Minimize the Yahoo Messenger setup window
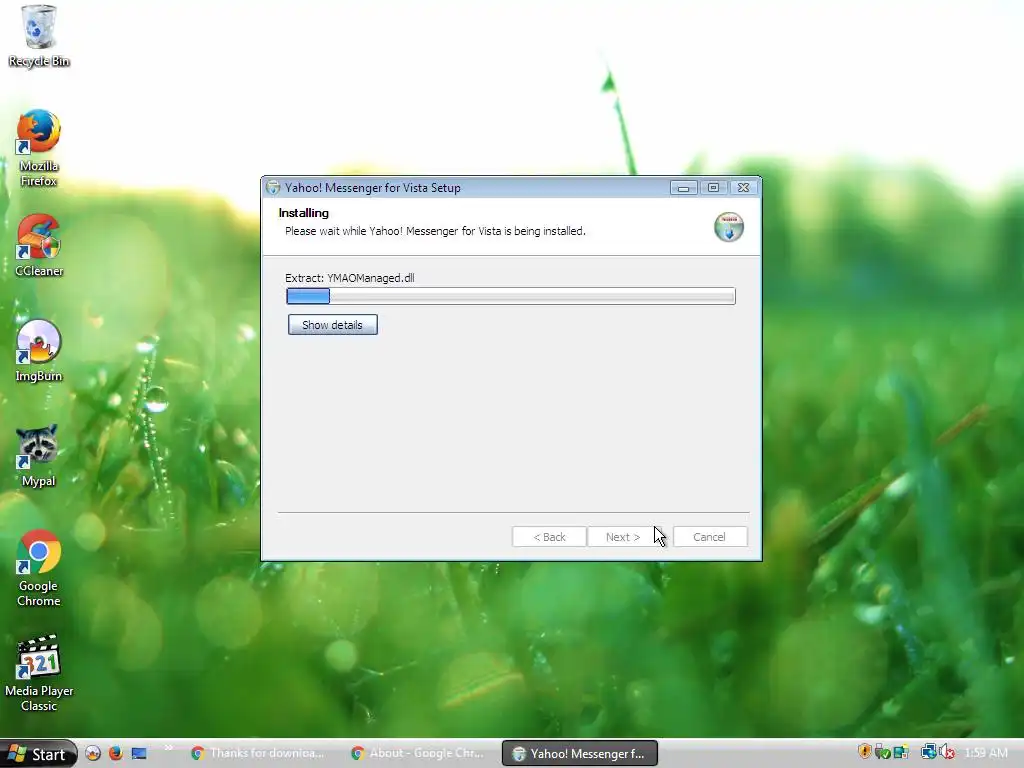Viewport: 1024px width, 768px height. point(683,187)
